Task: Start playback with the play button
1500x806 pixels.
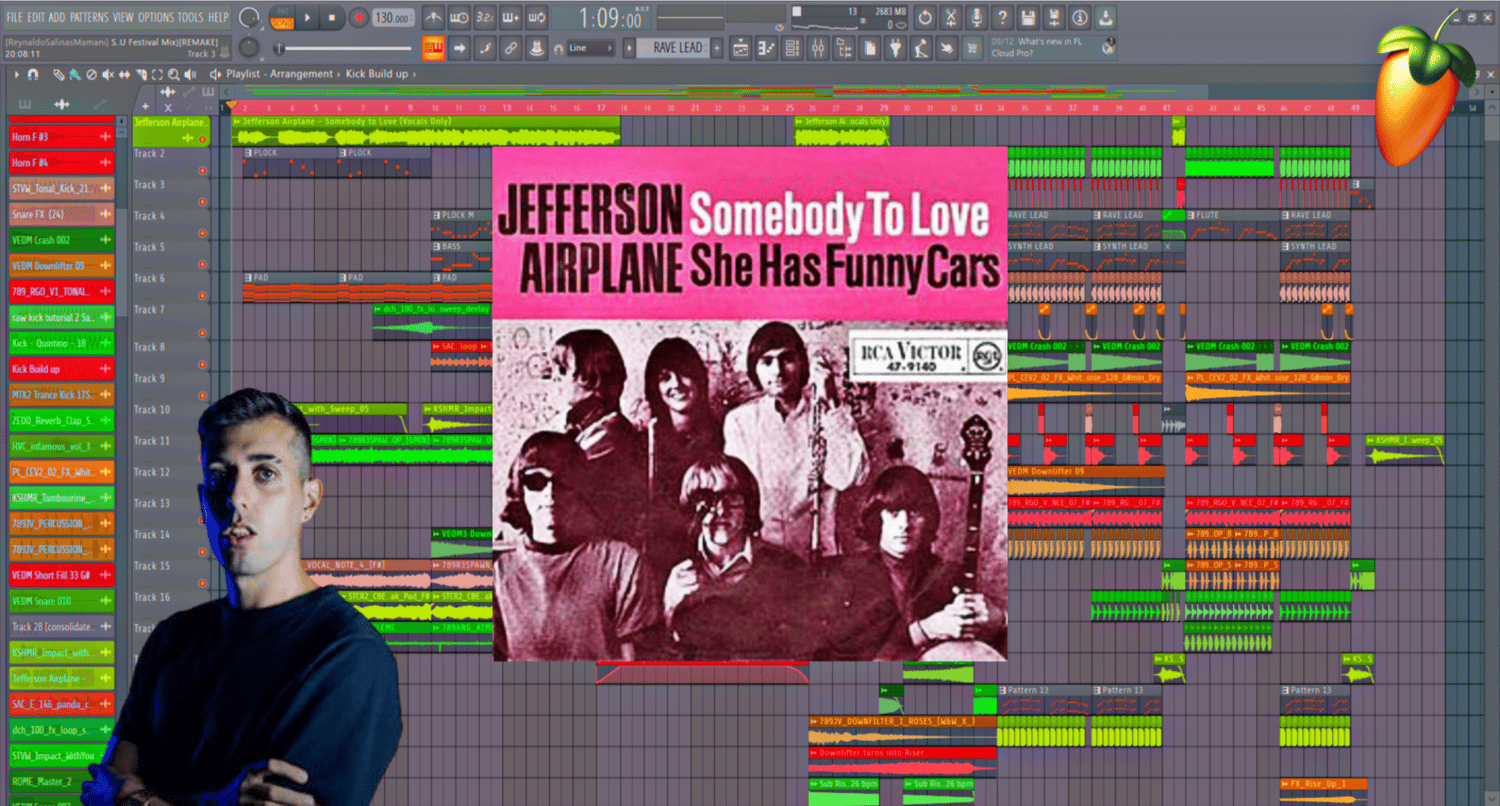Action: [307, 18]
